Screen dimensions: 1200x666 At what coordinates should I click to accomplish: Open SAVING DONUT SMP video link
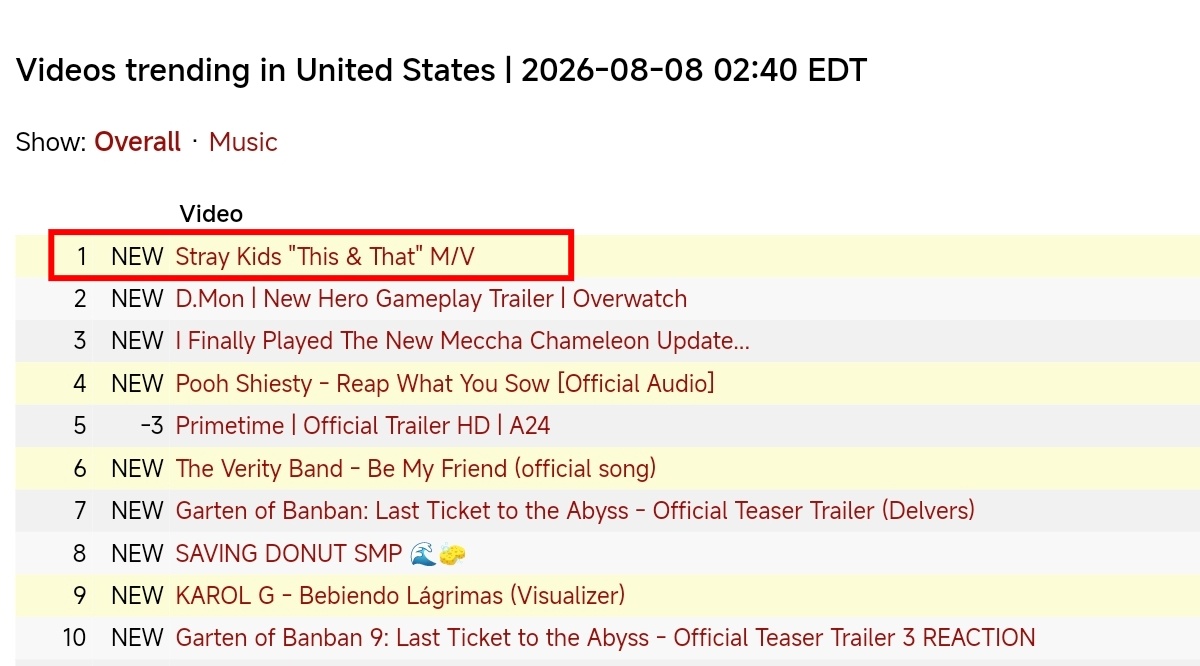[321, 553]
